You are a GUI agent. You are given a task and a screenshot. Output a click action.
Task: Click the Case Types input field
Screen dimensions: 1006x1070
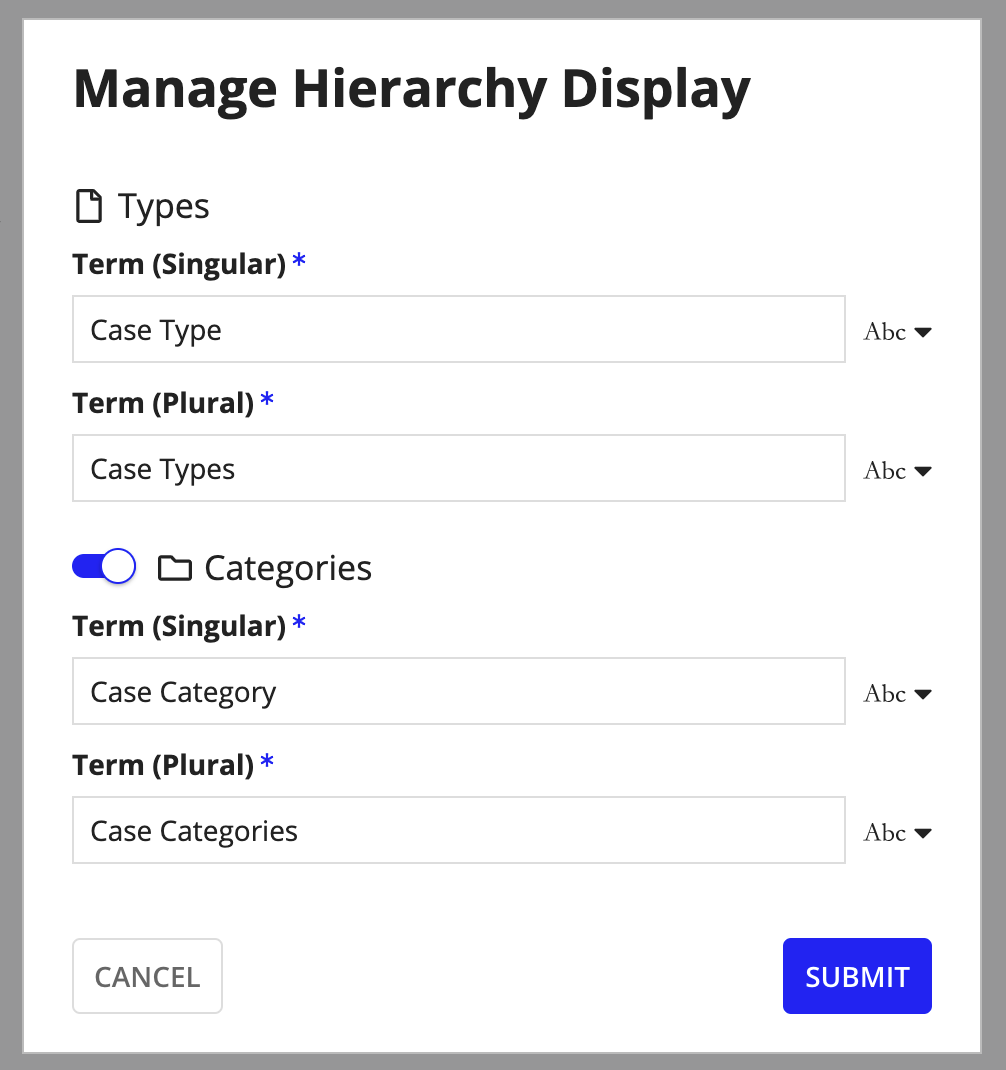pyautogui.click(x=459, y=468)
